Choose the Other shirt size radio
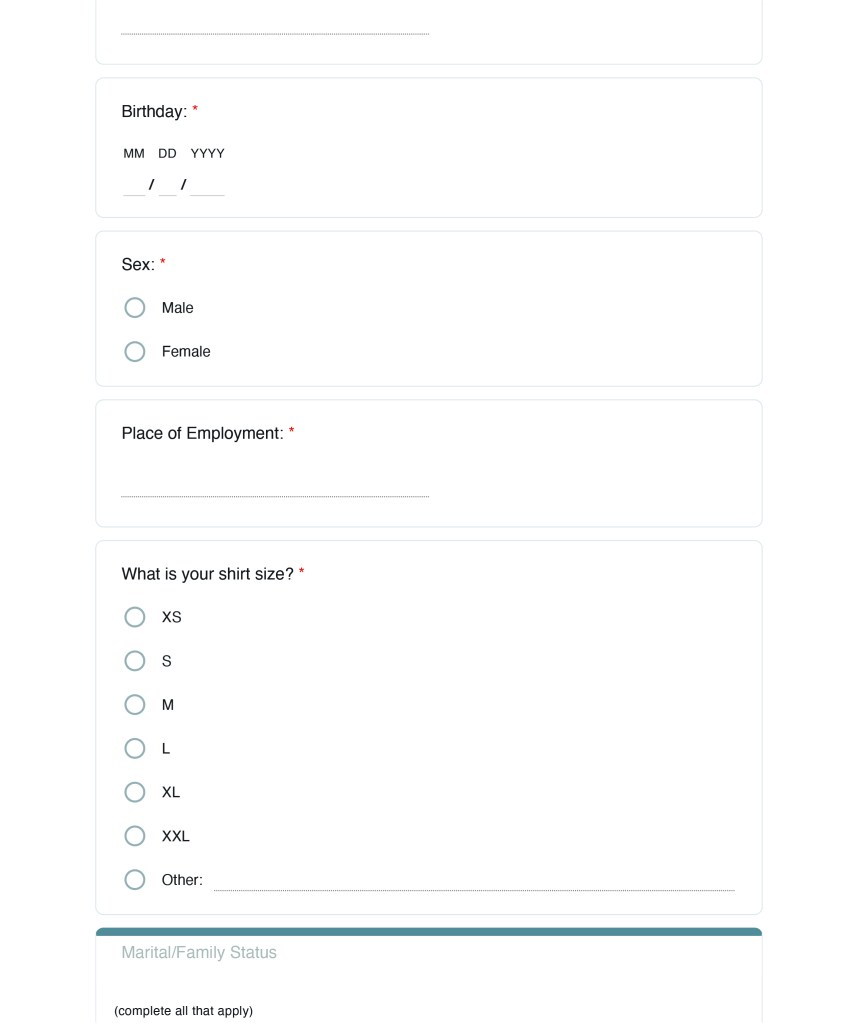This screenshot has height=1023, width=851. [x=135, y=880]
